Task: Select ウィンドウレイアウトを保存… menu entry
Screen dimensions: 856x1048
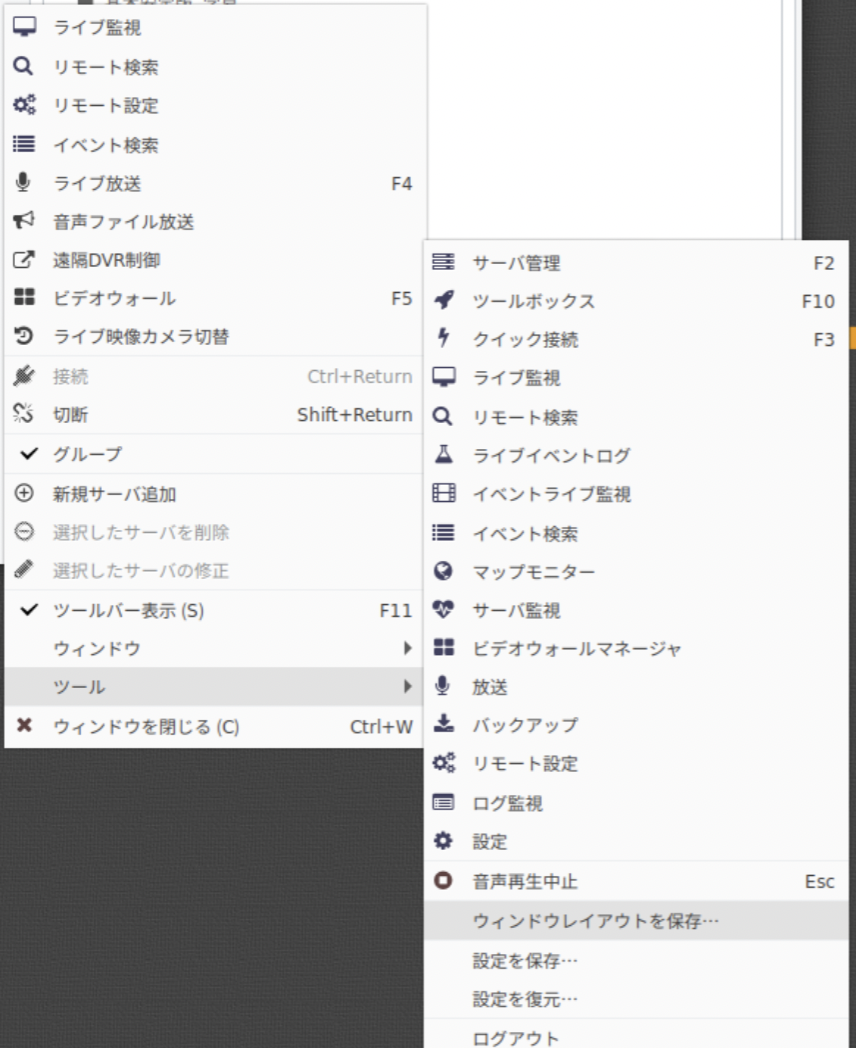Action: (x=595, y=920)
